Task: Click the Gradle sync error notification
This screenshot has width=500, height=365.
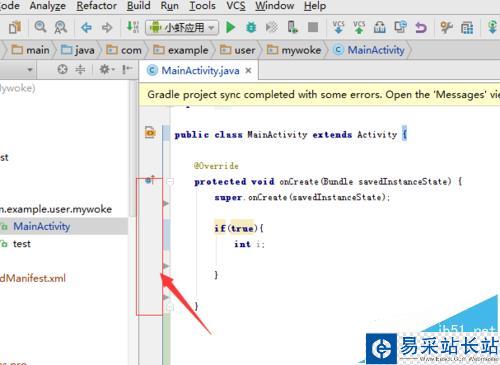Action: click(x=319, y=95)
